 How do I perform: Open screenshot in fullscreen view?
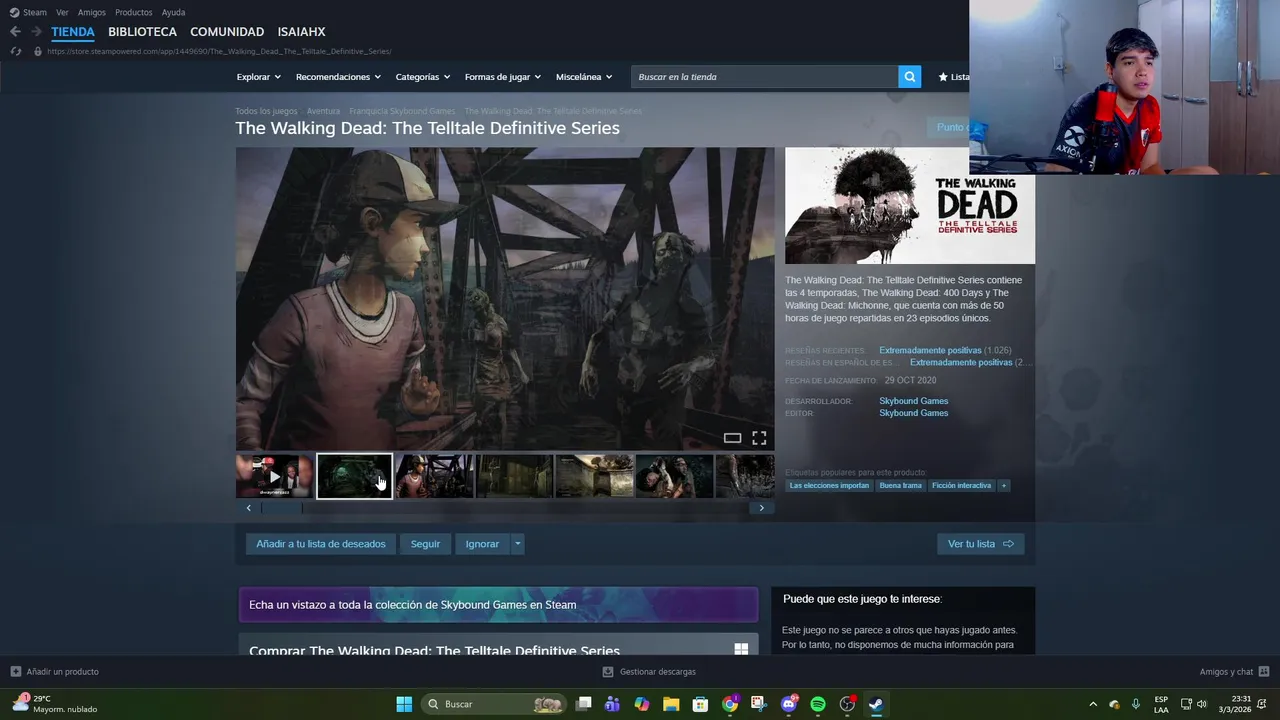(759, 438)
